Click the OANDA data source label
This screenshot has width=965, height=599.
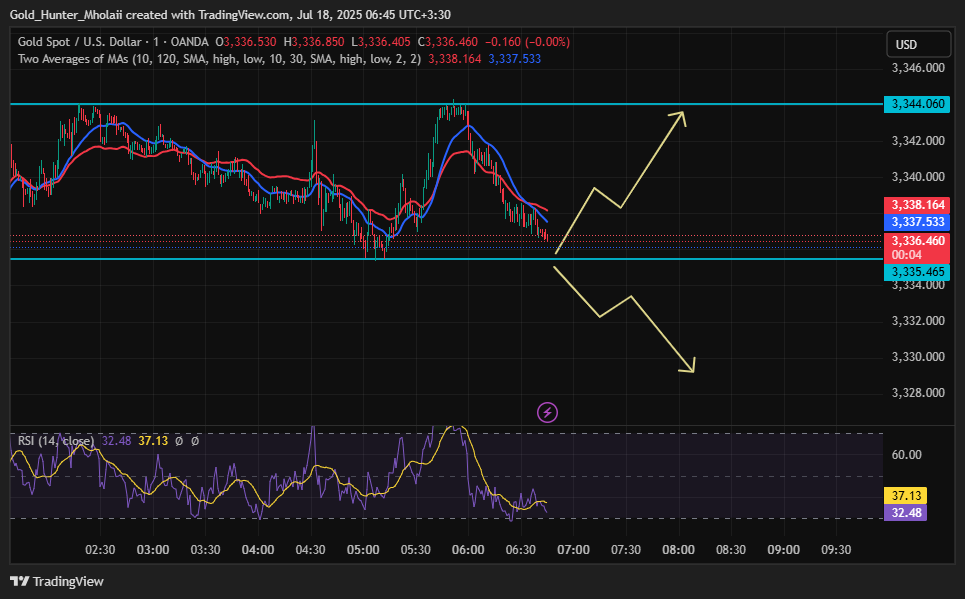click(x=189, y=42)
